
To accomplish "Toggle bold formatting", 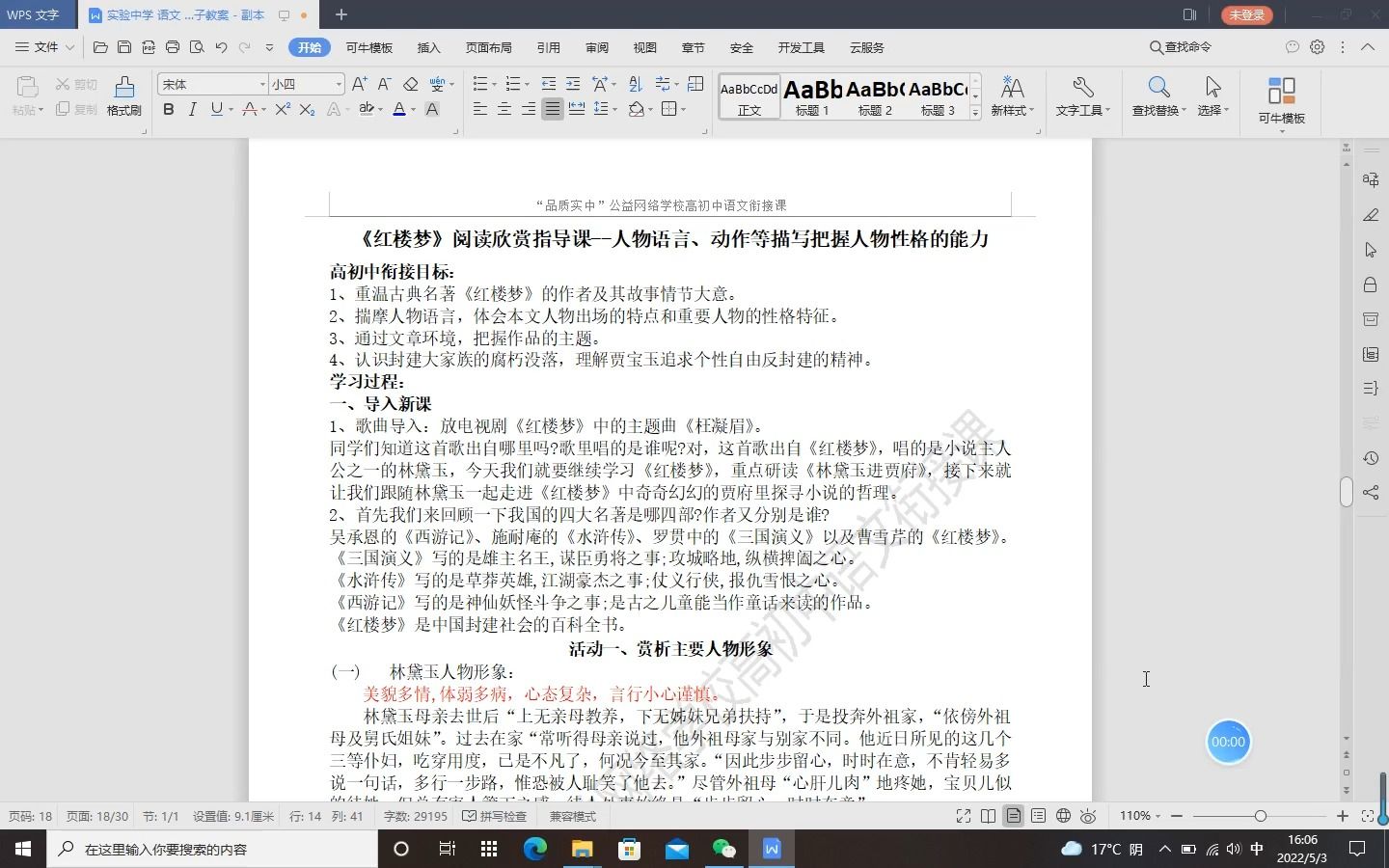I will tap(169, 110).
